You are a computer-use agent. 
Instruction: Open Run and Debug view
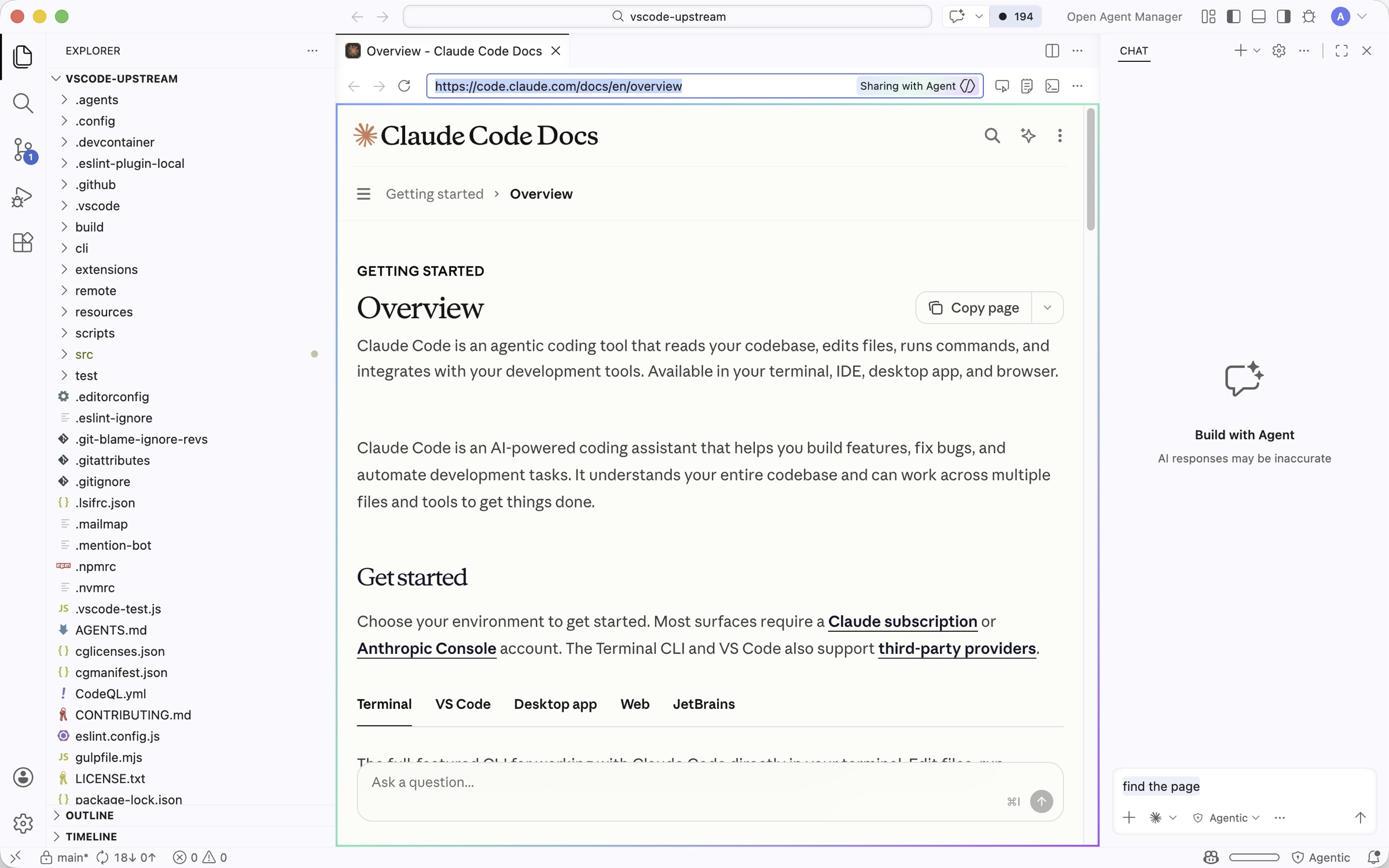[x=23, y=197]
